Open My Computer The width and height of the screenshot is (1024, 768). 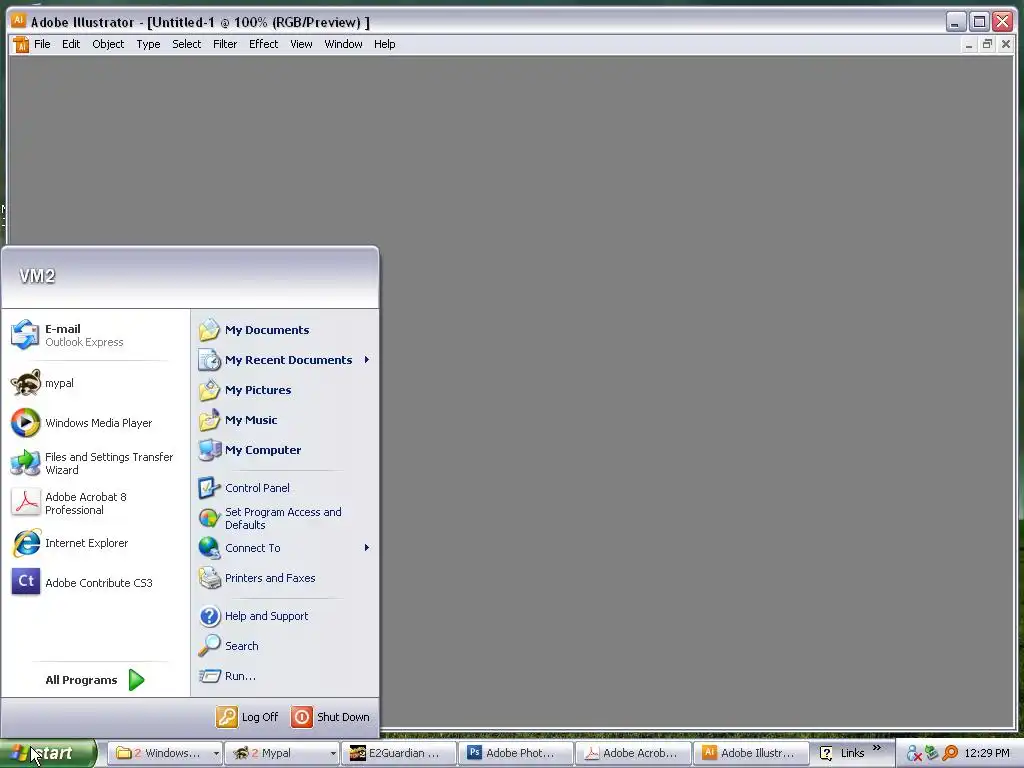(x=285, y=450)
